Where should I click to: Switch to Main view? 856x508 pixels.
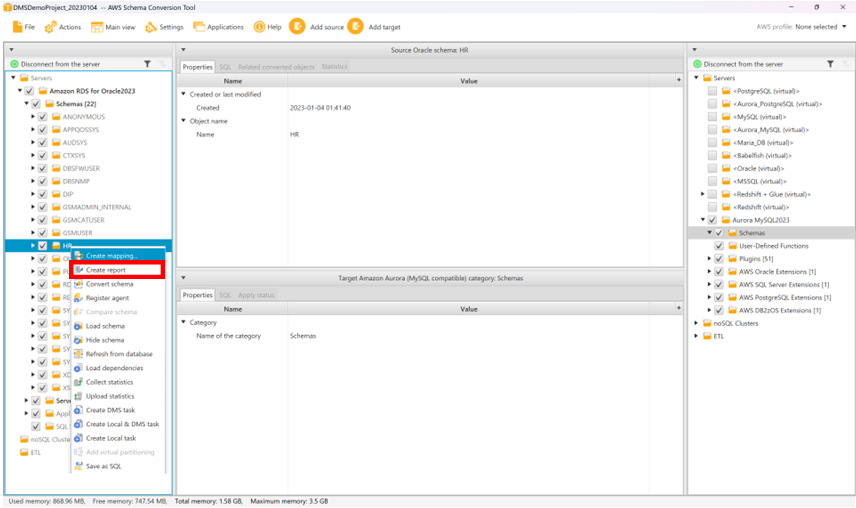[113, 27]
